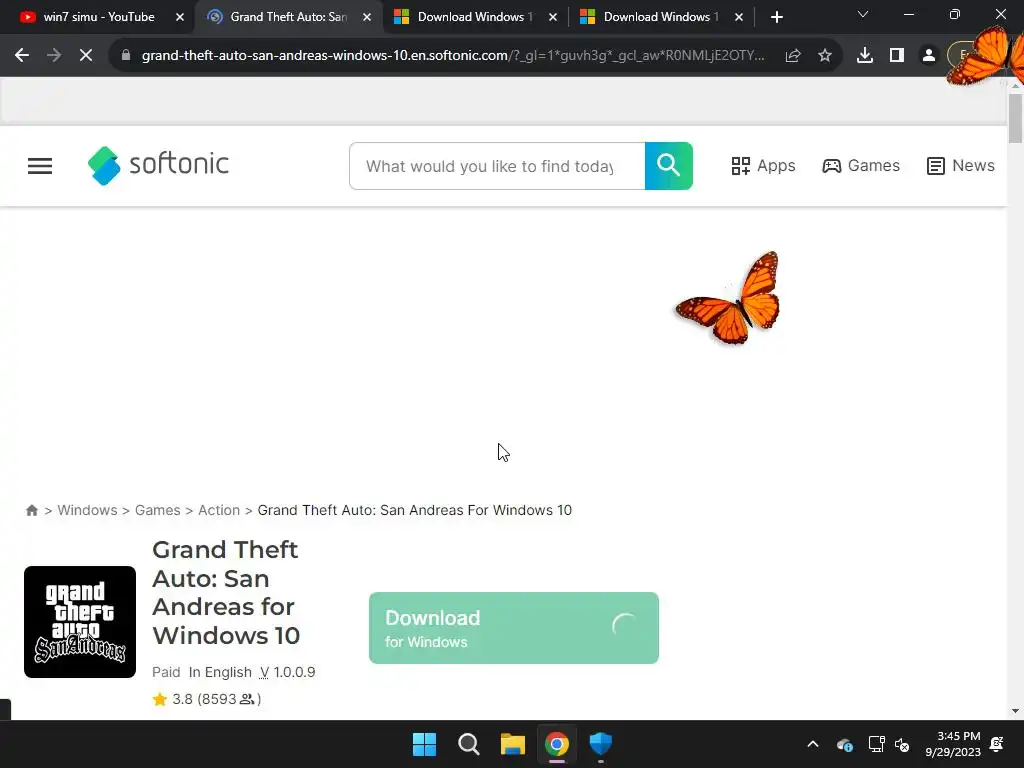Click version label V 1.0.0.9
Image resolution: width=1024 pixels, height=768 pixels.
(x=287, y=672)
